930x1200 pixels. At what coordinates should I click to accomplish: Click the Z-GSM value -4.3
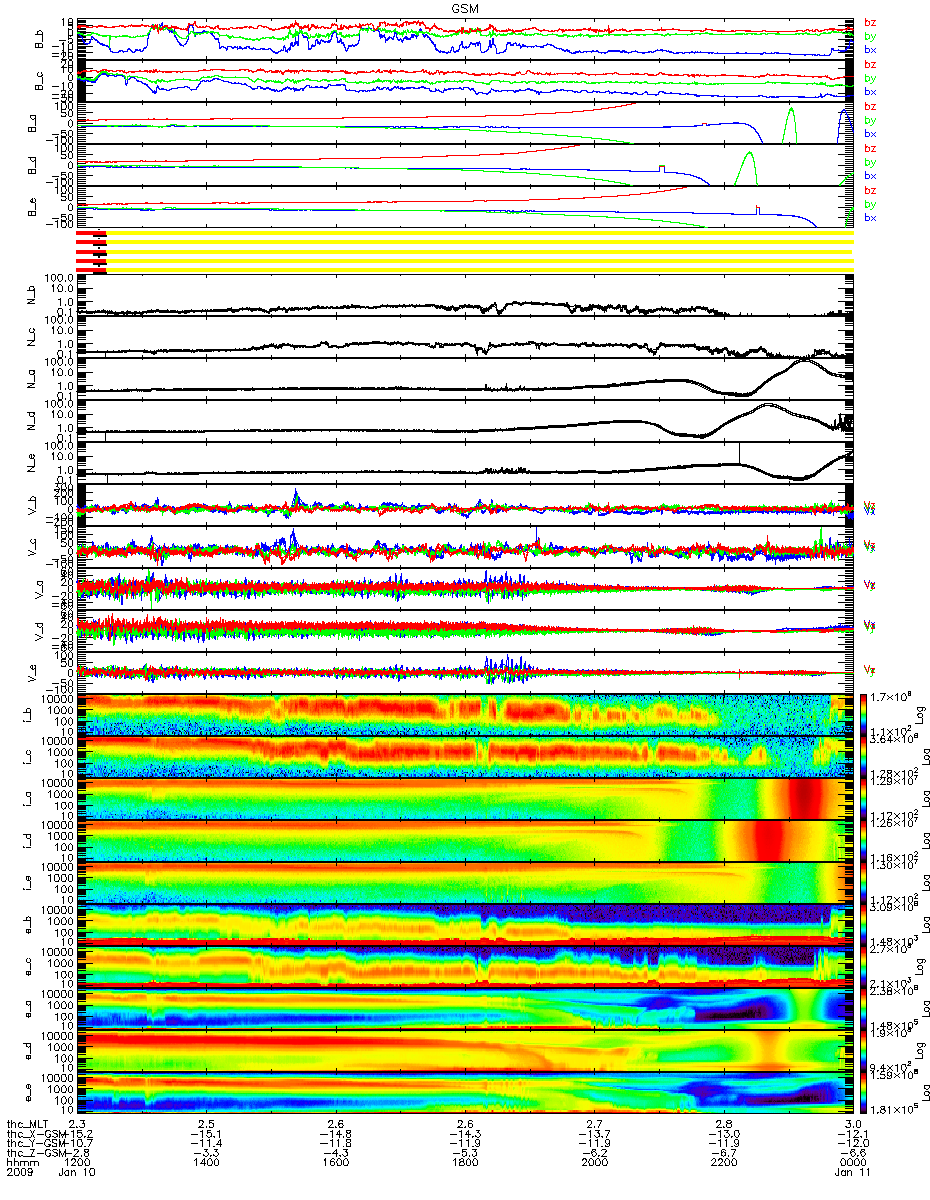(335, 1153)
